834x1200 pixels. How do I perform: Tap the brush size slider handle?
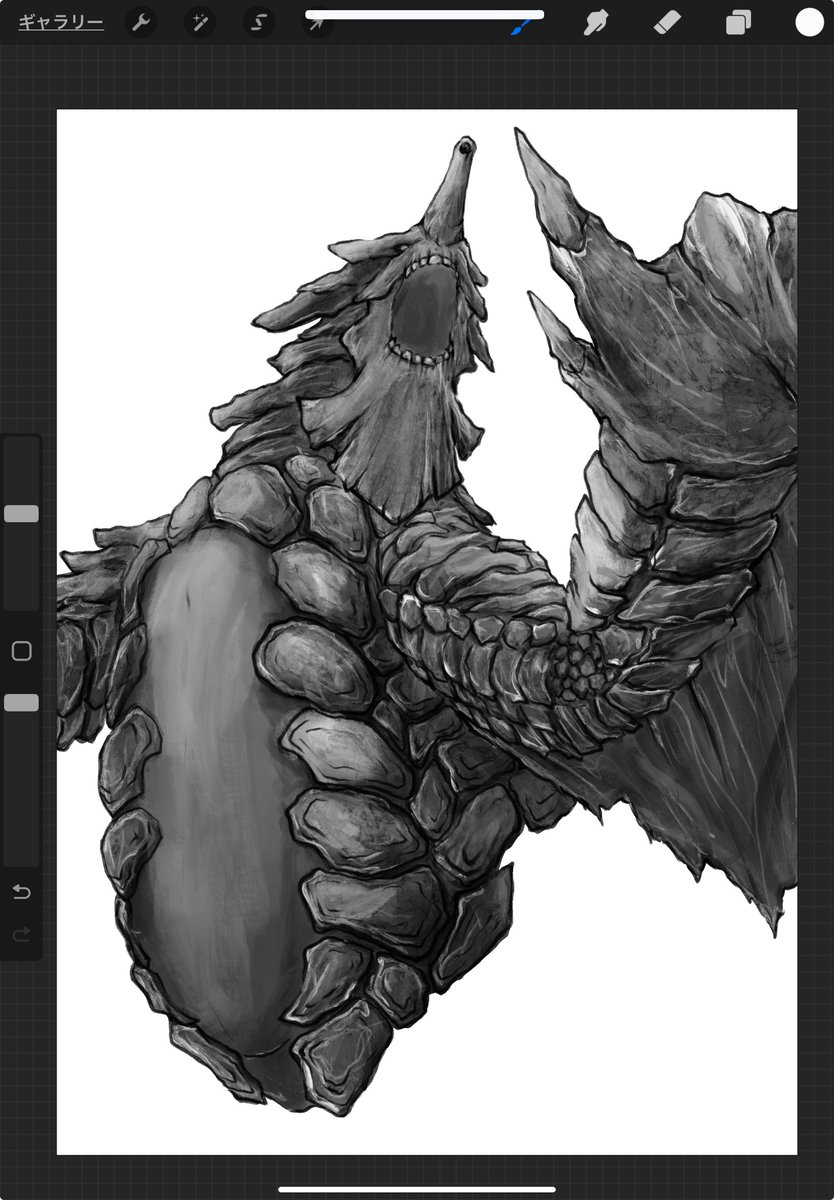click(21, 513)
